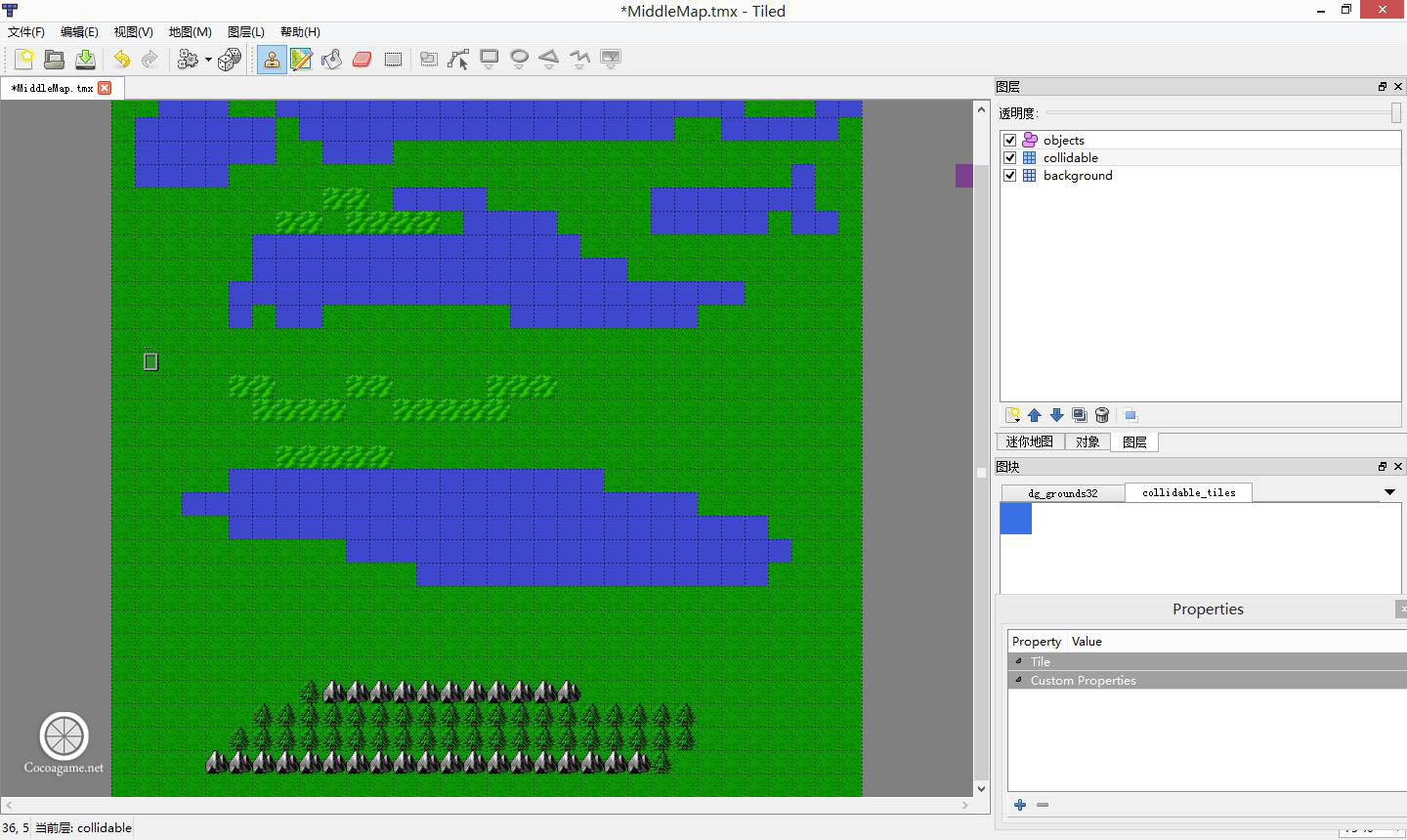Select the Insert Rectangle tool
The width and height of the screenshot is (1407, 840).
coord(489,60)
